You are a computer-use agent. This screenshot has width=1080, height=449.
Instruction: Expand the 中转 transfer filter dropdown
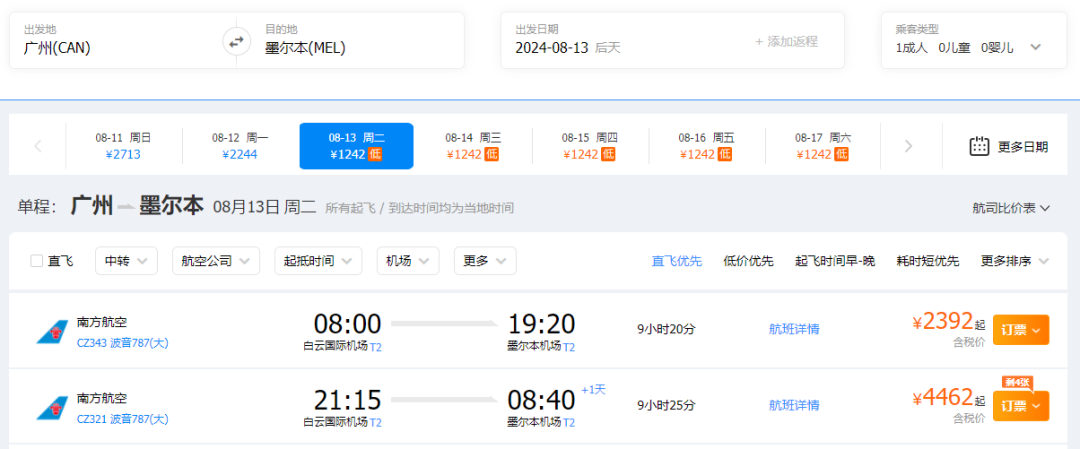(126, 261)
